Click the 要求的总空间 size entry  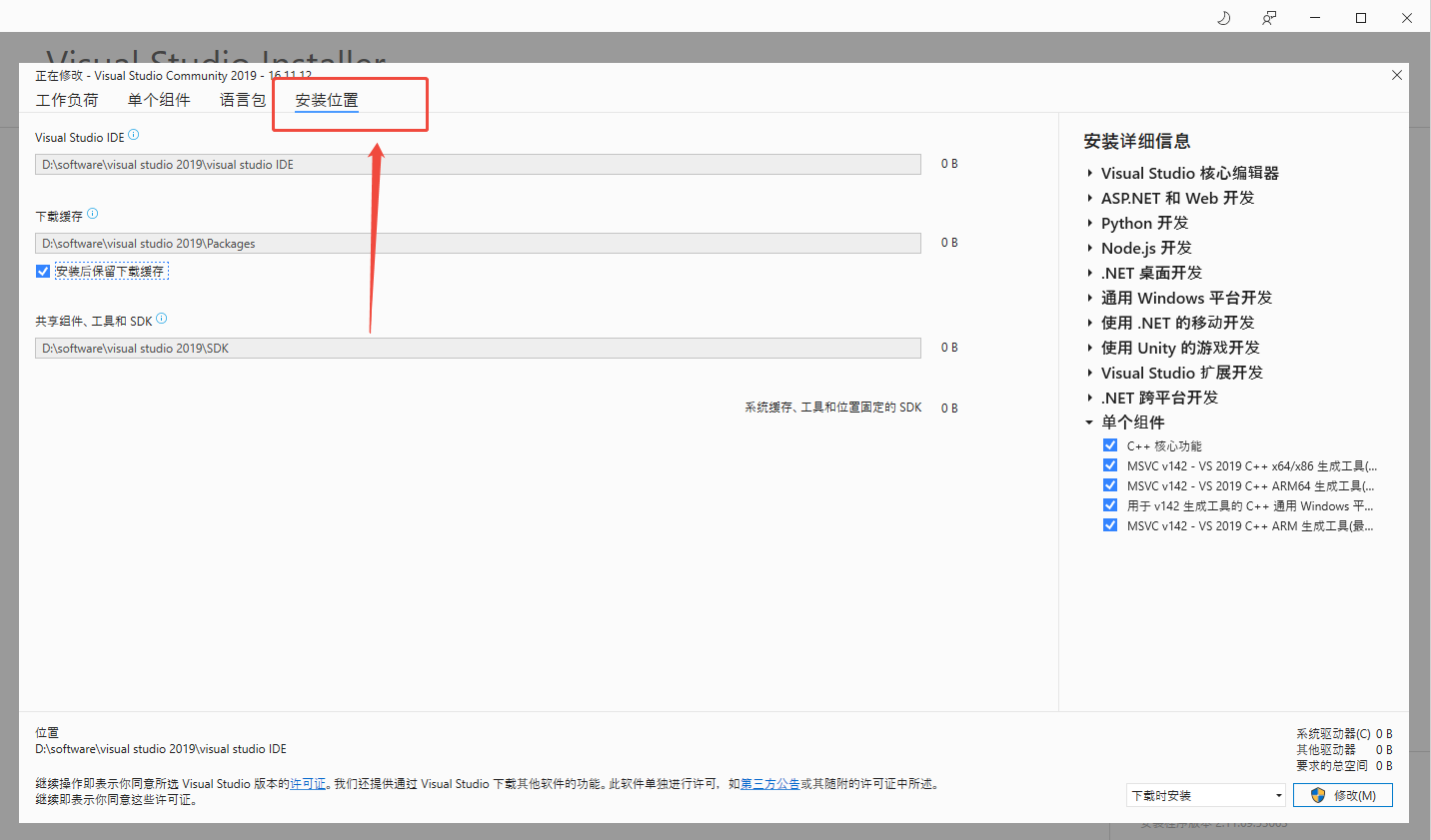point(1344,765)
